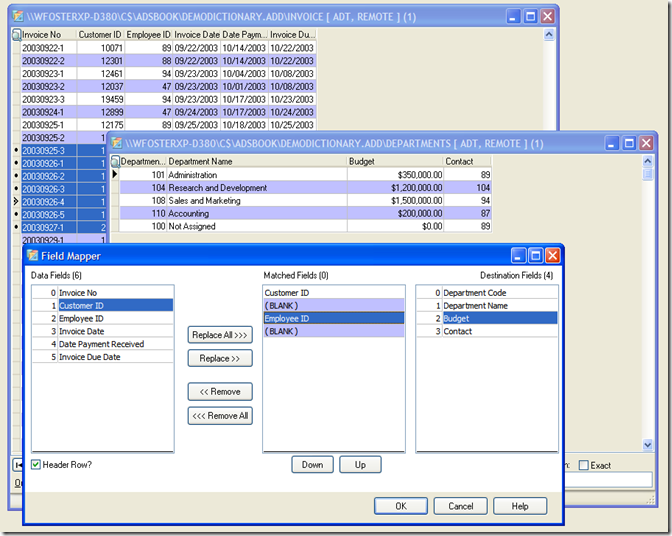Click the Invoice grid corner selector icon
Viewport: 672px width, 536px height.
16,35
